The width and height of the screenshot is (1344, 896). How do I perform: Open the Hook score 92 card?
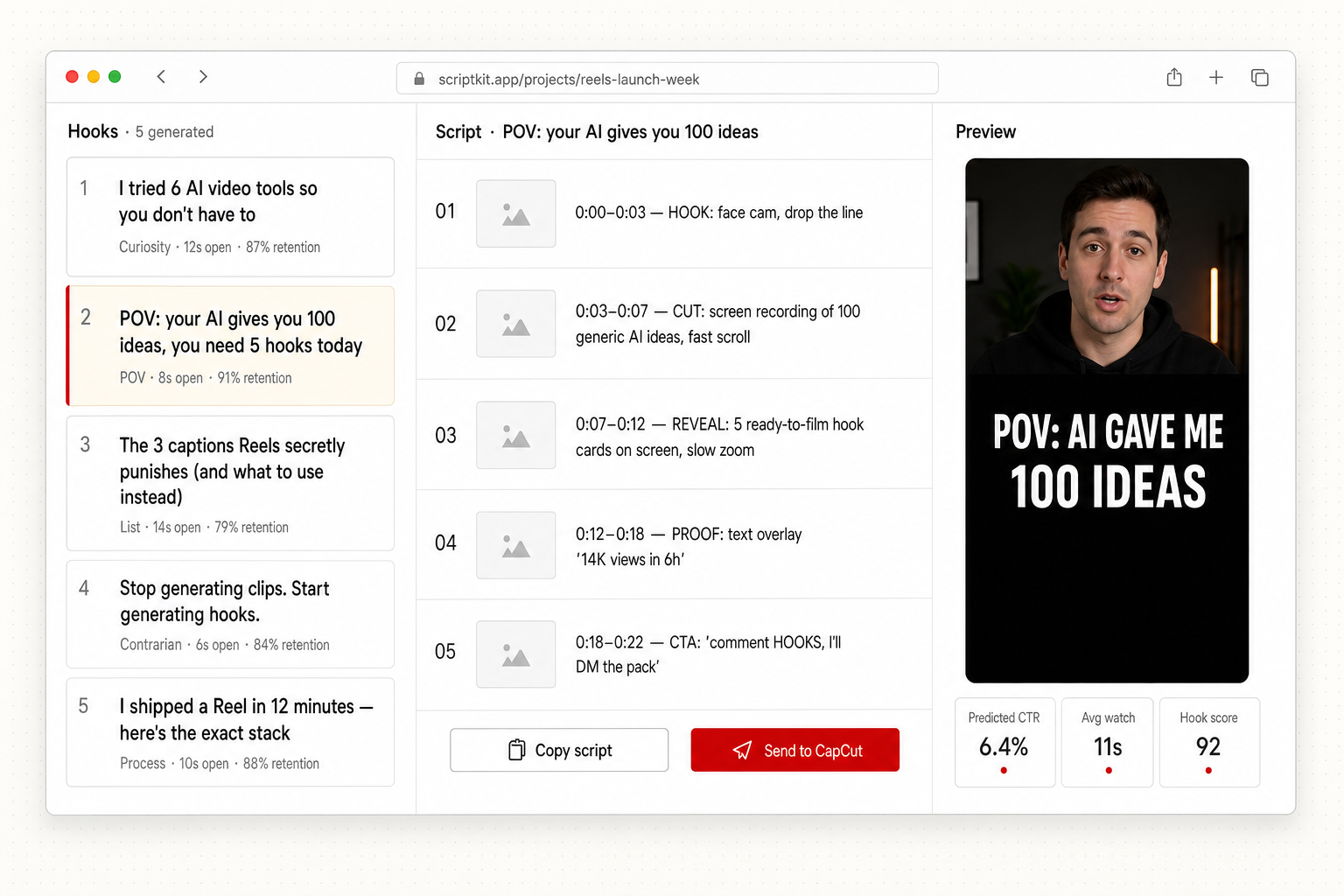coord(1209,742)
